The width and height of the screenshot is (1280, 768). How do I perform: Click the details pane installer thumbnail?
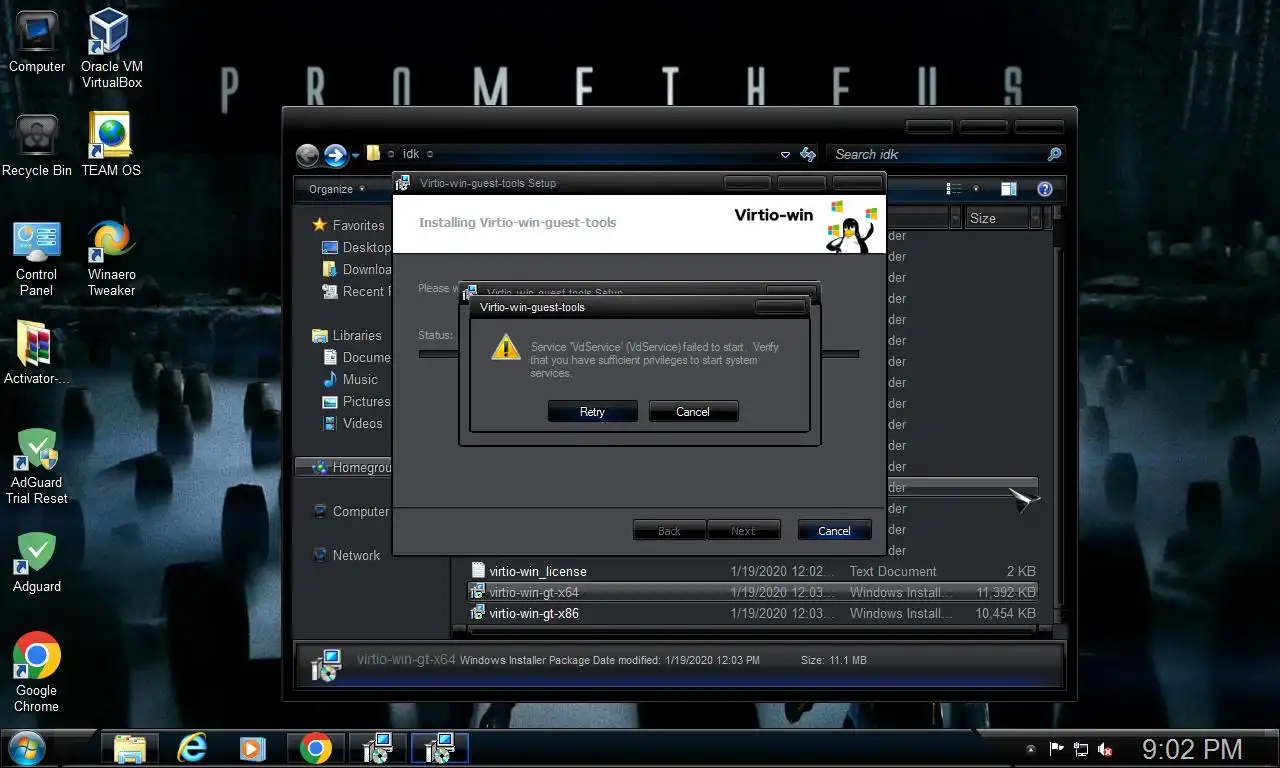[326, 665]
